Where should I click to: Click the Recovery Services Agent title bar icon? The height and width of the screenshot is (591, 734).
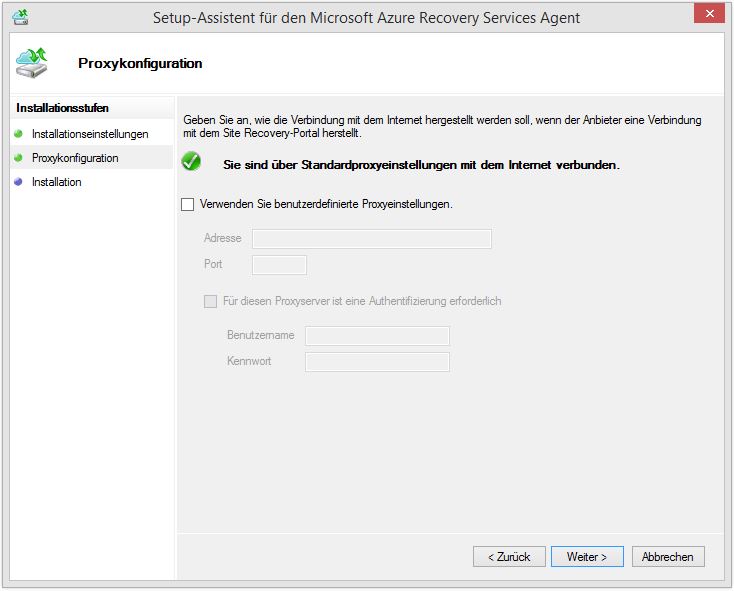(21, 17)
